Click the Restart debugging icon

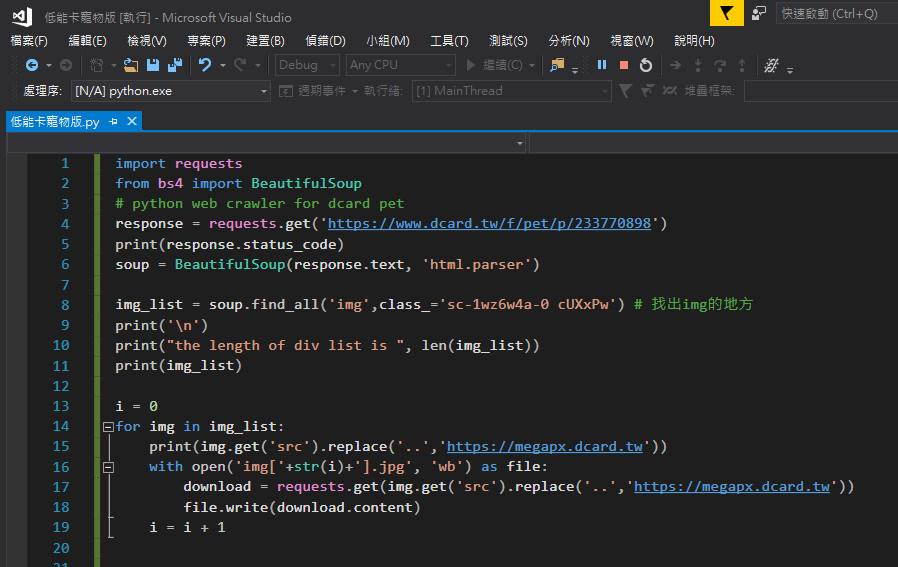point(646,65)
